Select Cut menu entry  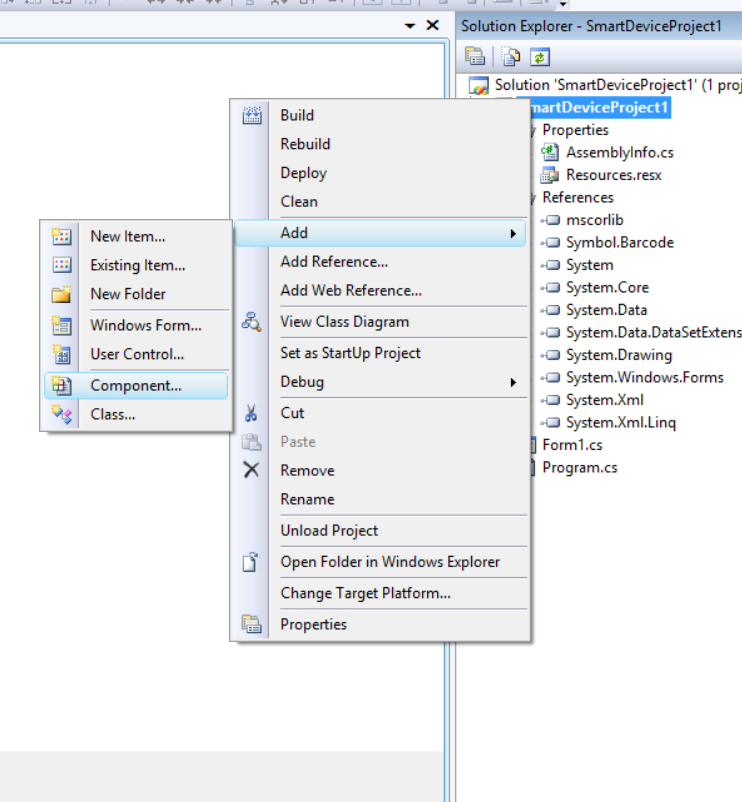point(379,413)
